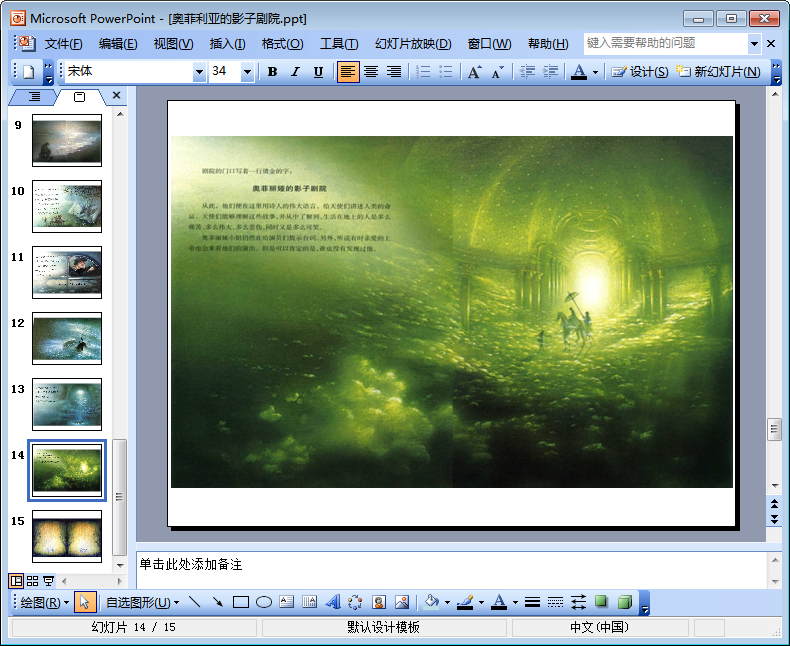The image size is (790, 646).
Task: Insert picture from file
Action: [402, 602]
